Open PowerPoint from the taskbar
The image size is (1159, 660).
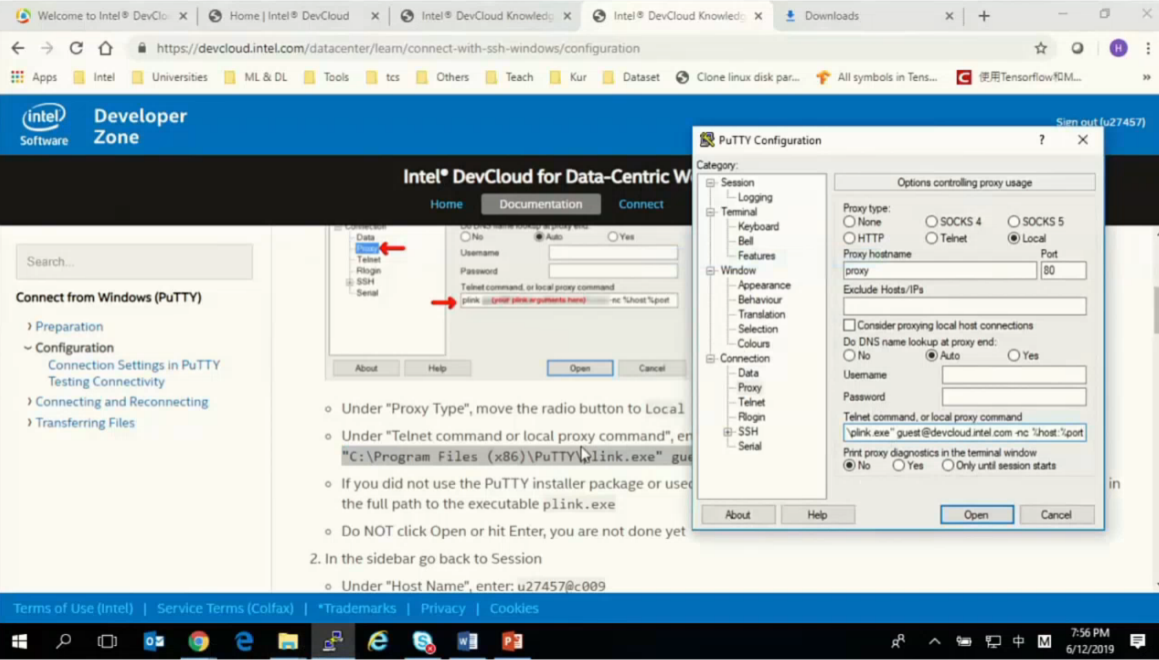511,641
